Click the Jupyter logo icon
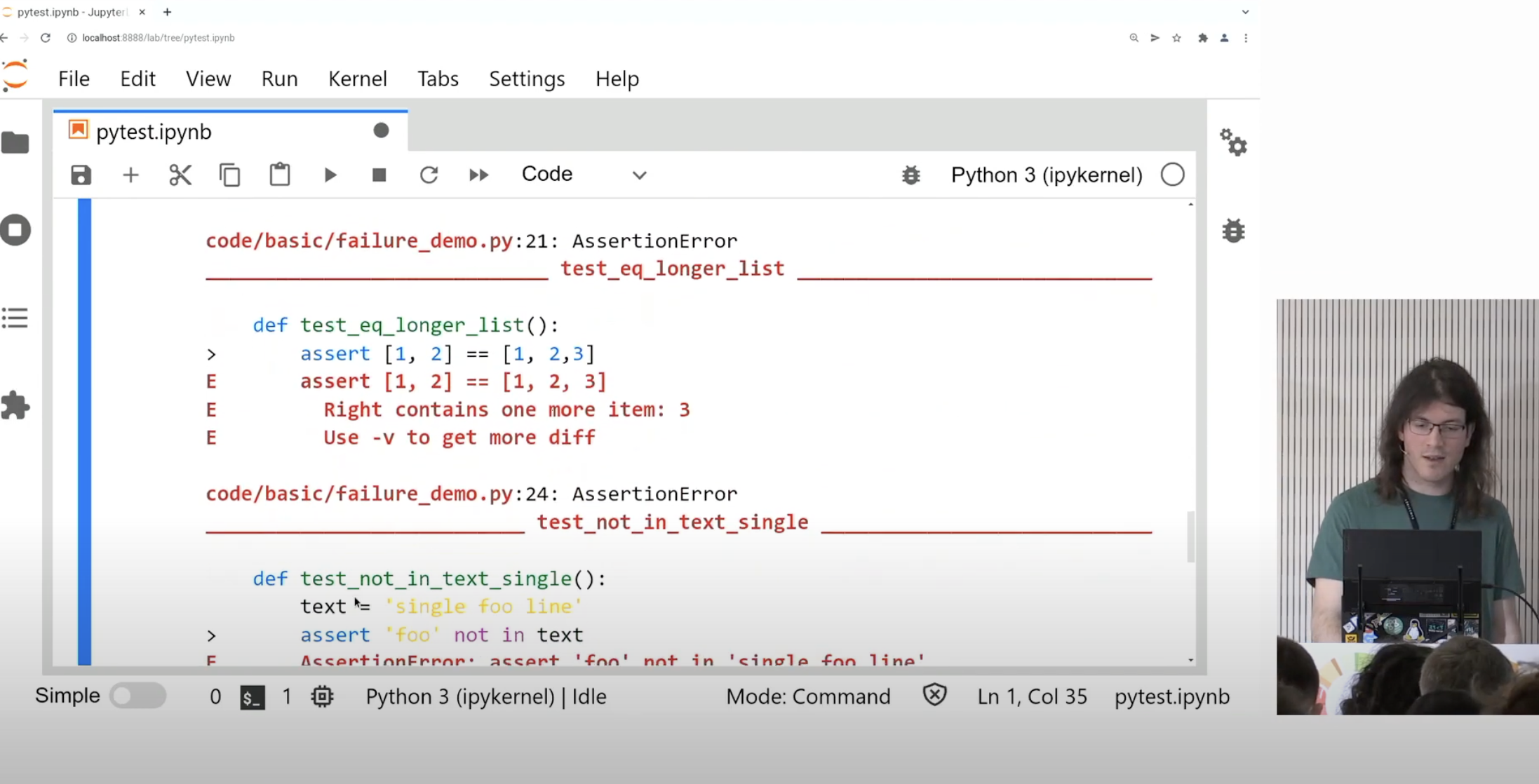 pyautogui.click(x=15, y=75)
